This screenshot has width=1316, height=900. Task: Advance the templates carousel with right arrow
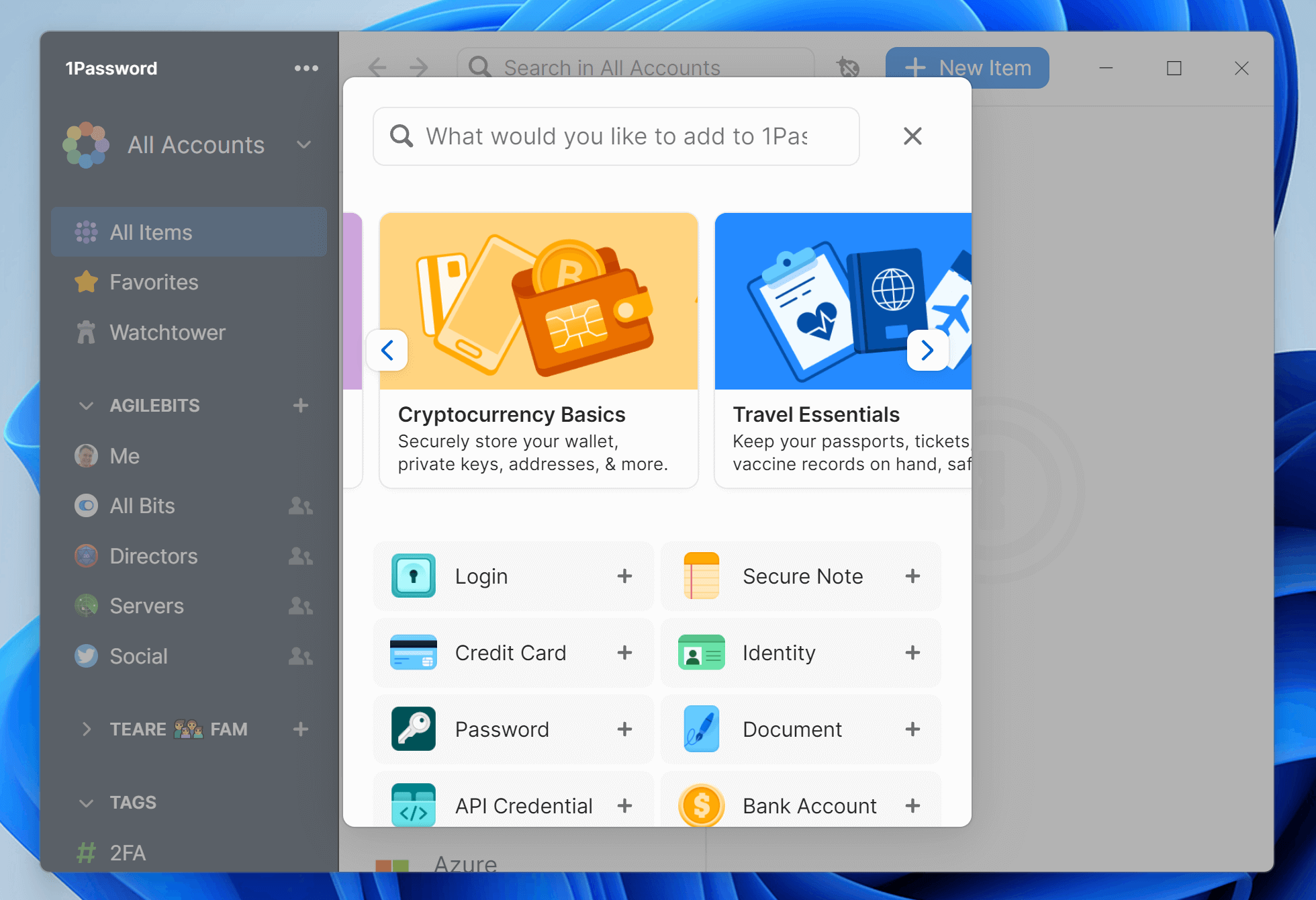[x=927, y=350]
